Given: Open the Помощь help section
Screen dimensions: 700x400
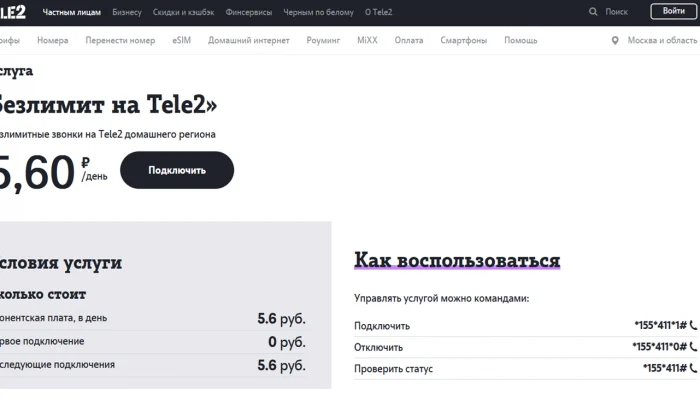Looking at the screenshot, I should (521, 40).
